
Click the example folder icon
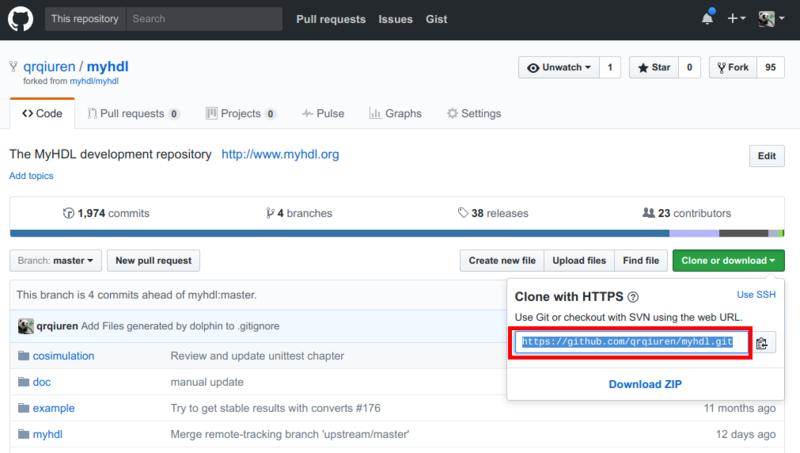pos(23,408)
